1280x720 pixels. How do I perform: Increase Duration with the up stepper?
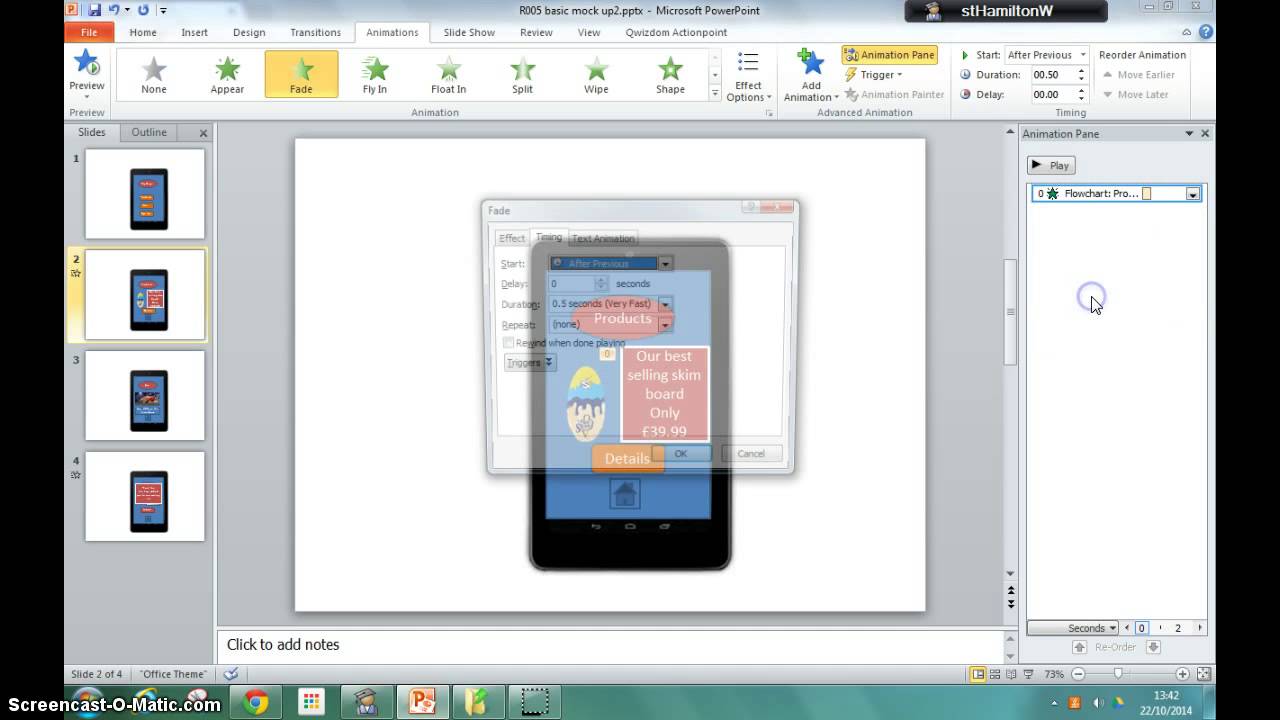1081,71
